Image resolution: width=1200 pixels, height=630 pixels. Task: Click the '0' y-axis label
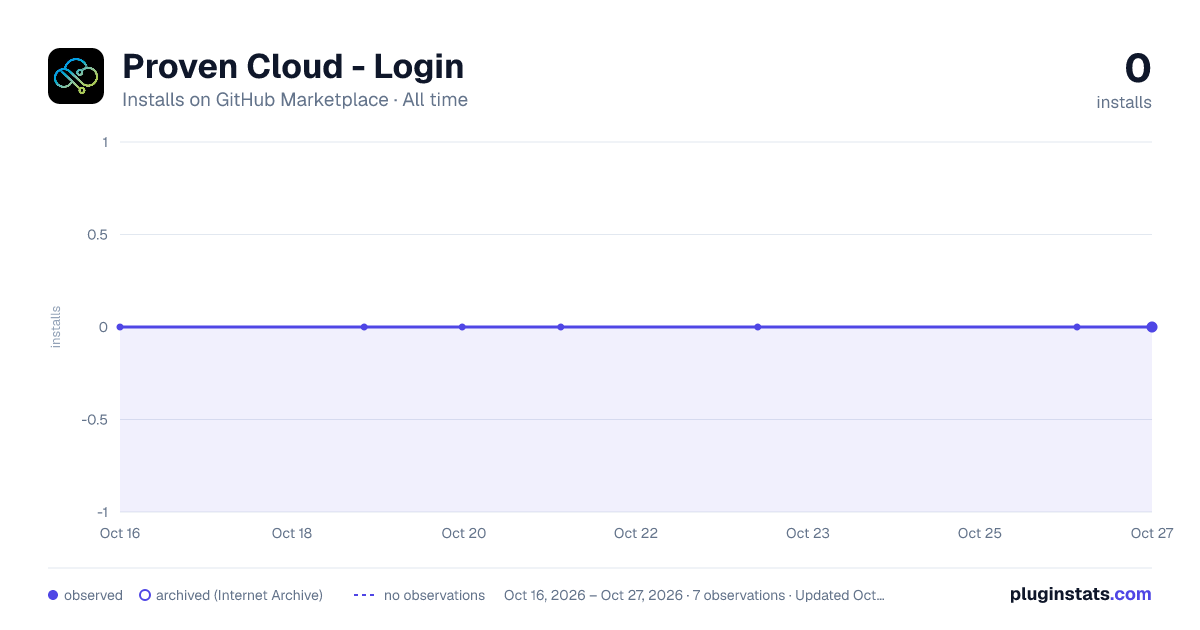pos(104,327)
